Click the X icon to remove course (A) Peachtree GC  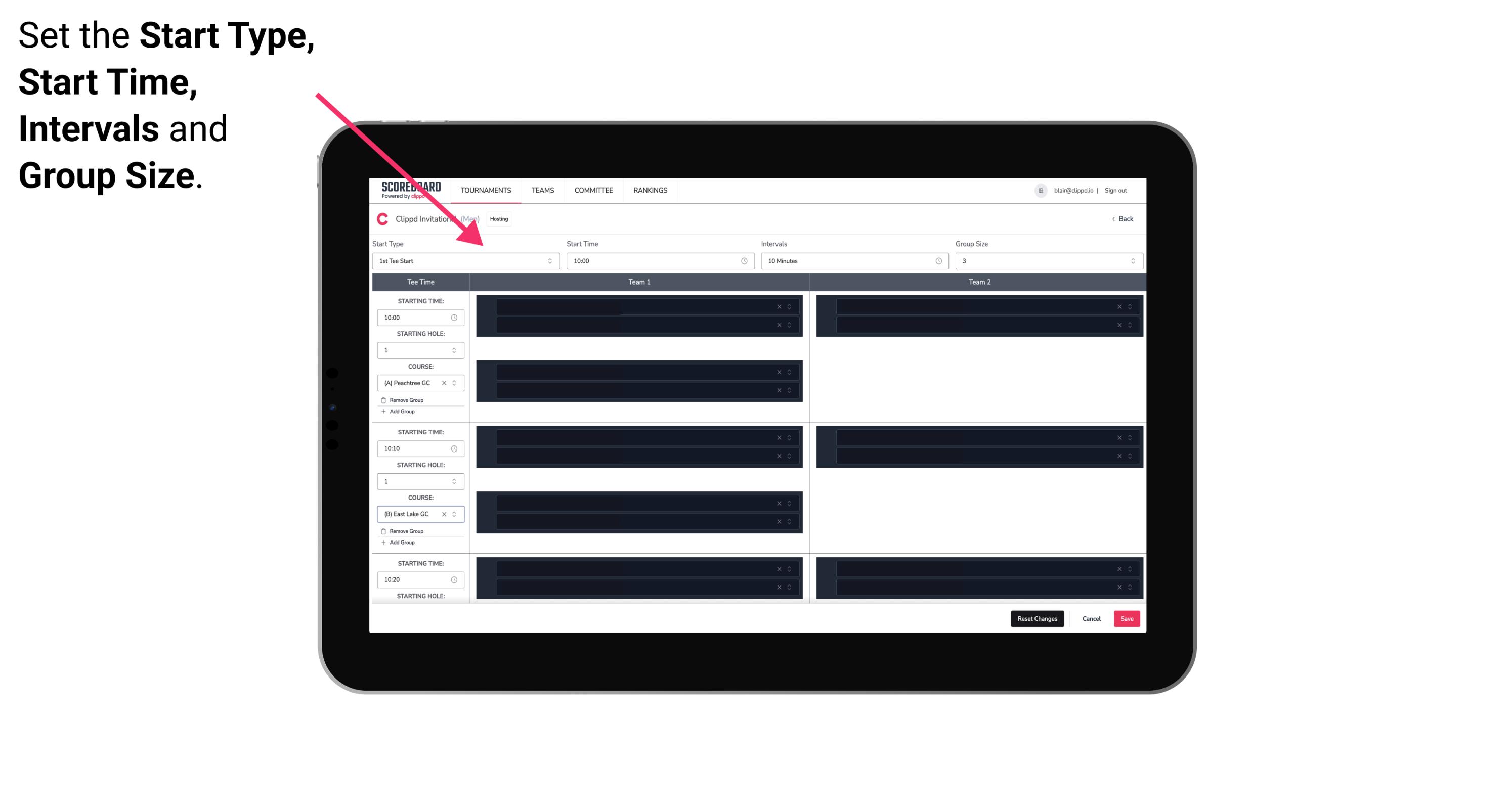(444, 383)
